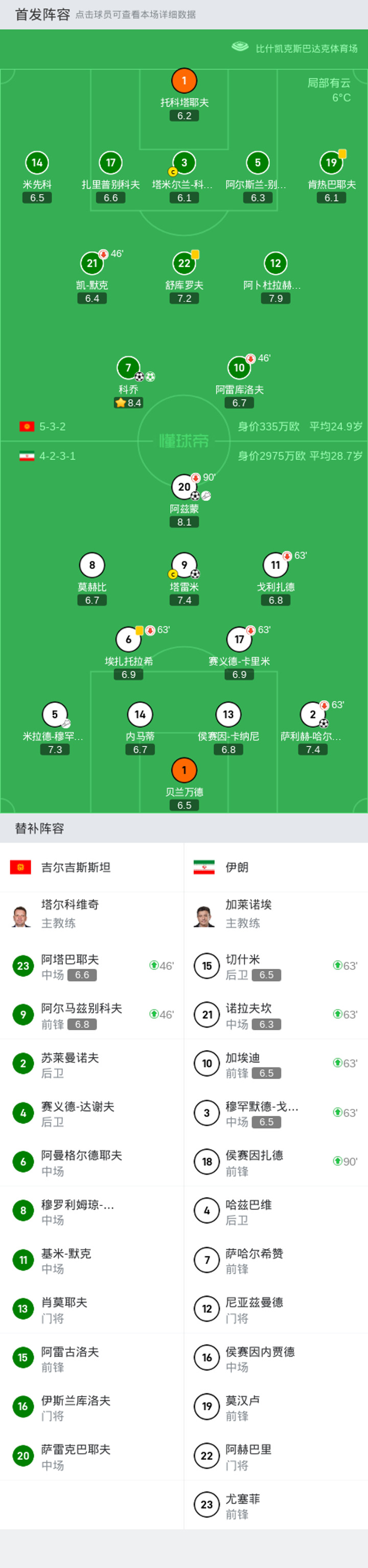Tap 米拉德-穆罕 number 5 Iran defender
Image resolution: width=368 pixels, height=1568 pixels.
(55, 715)
